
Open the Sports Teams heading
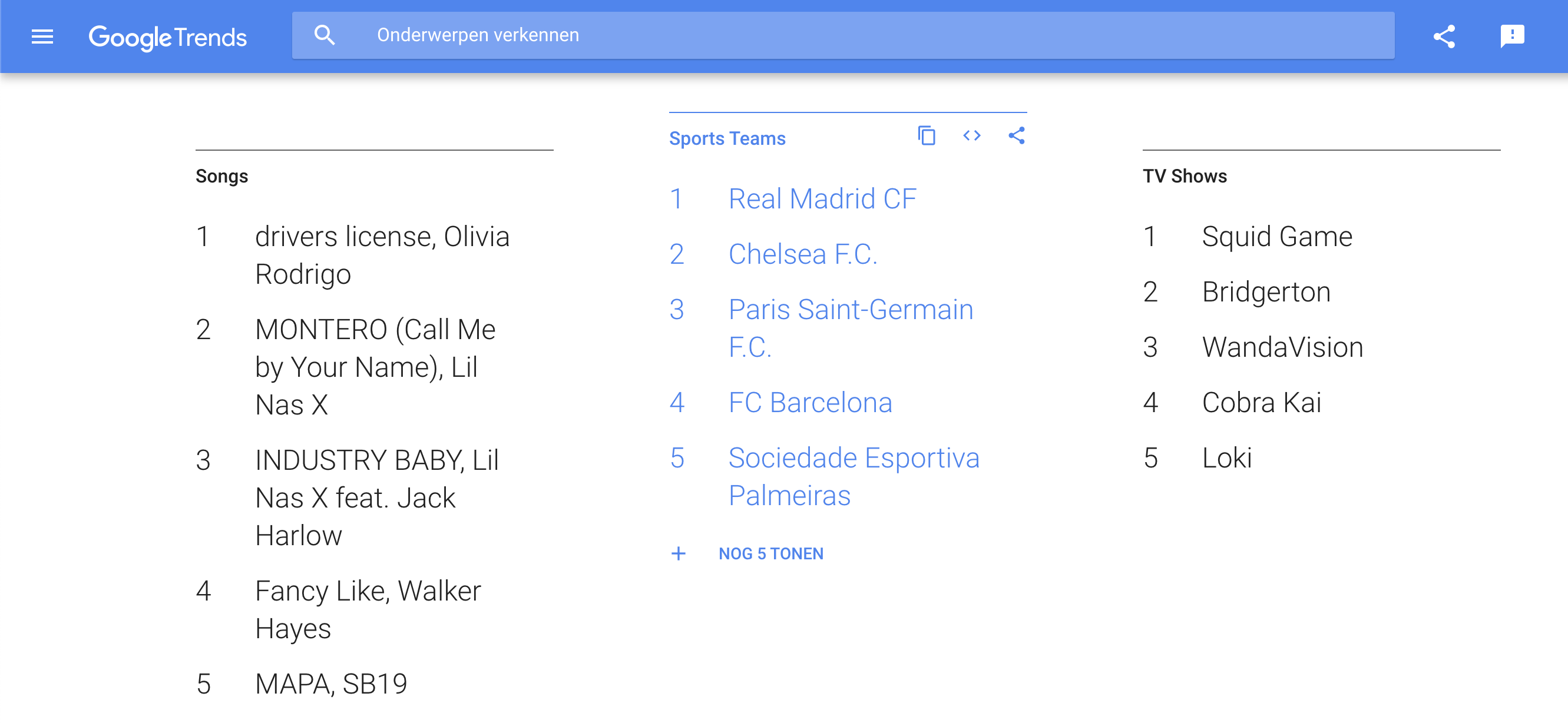[727, 139]
